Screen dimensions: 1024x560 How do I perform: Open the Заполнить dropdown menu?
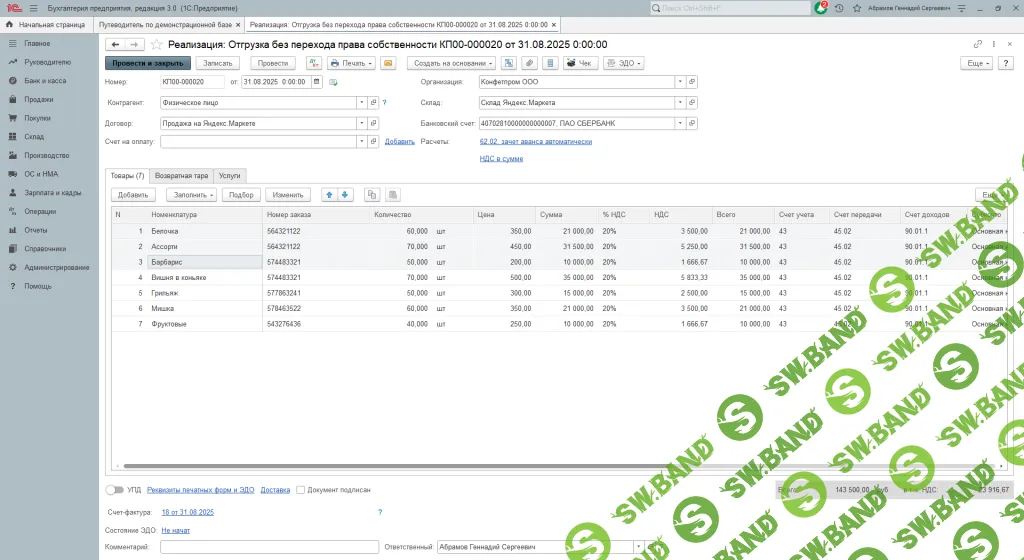coord(190,195)
